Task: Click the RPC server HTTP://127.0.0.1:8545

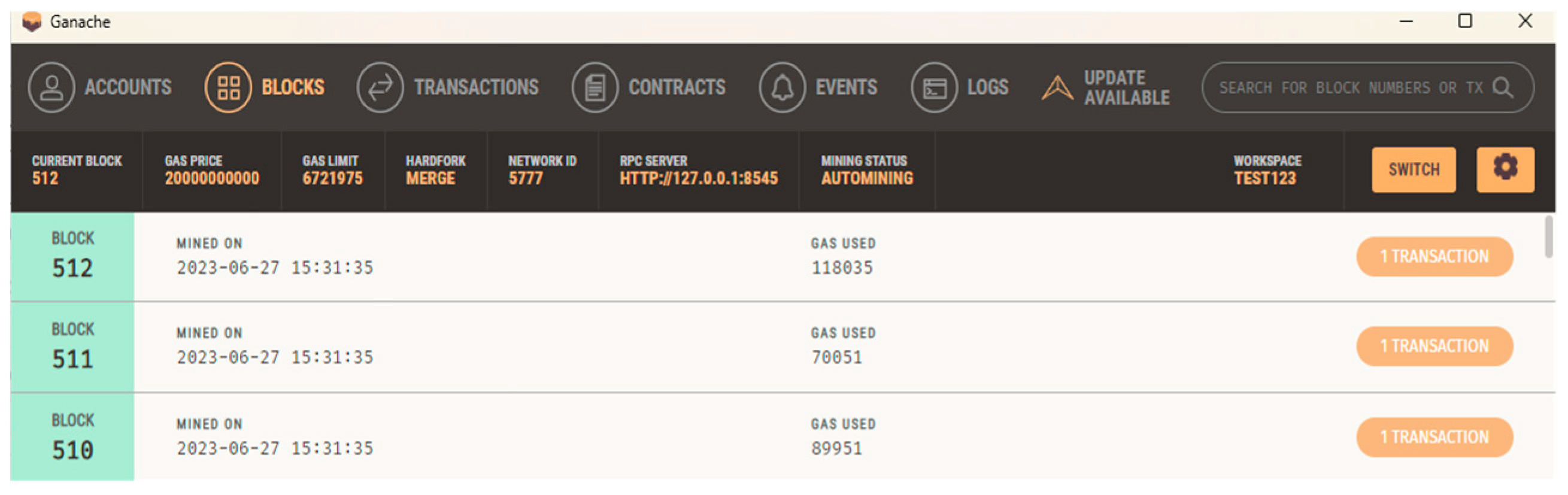Action: pos(699,178)
